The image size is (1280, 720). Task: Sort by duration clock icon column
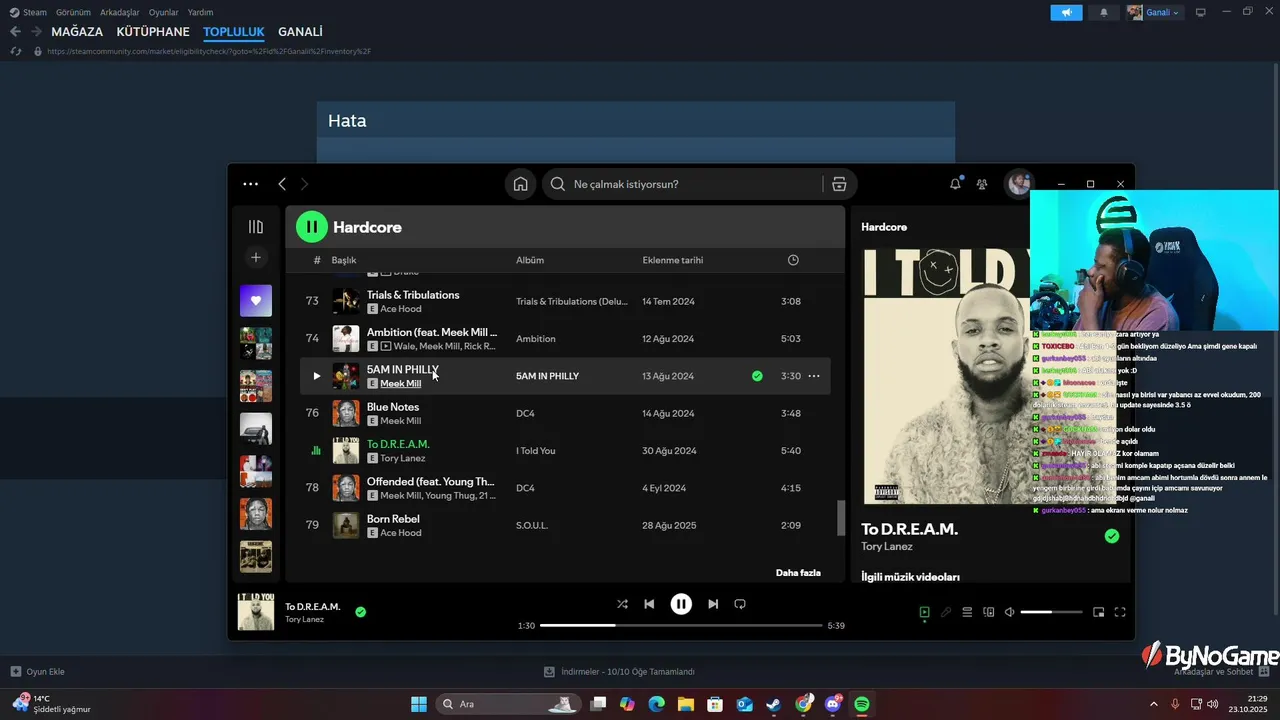[793, 260]
